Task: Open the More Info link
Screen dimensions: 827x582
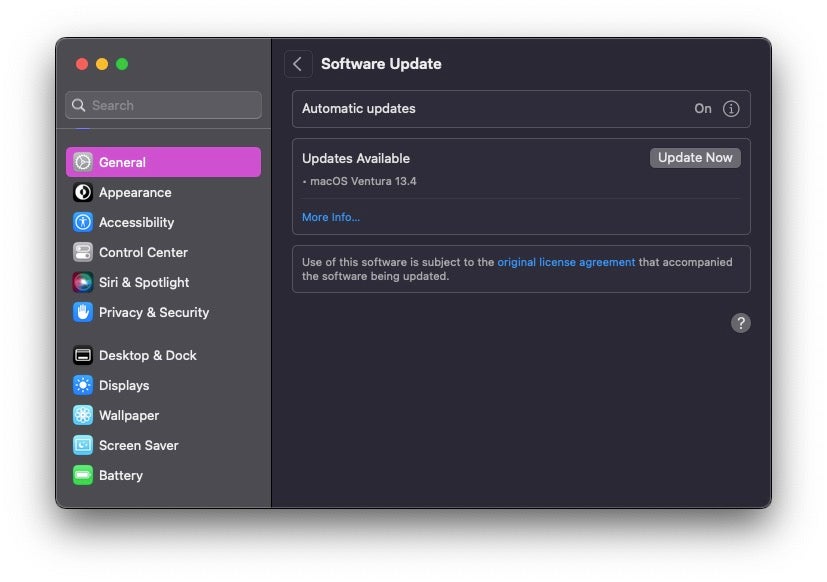Action: (x=331, y=217)
